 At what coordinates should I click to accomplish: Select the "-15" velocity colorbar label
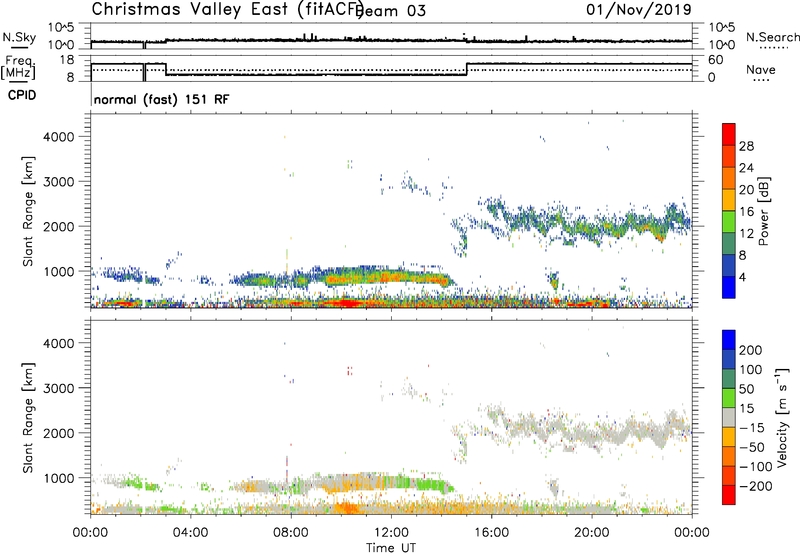point(752,428)
